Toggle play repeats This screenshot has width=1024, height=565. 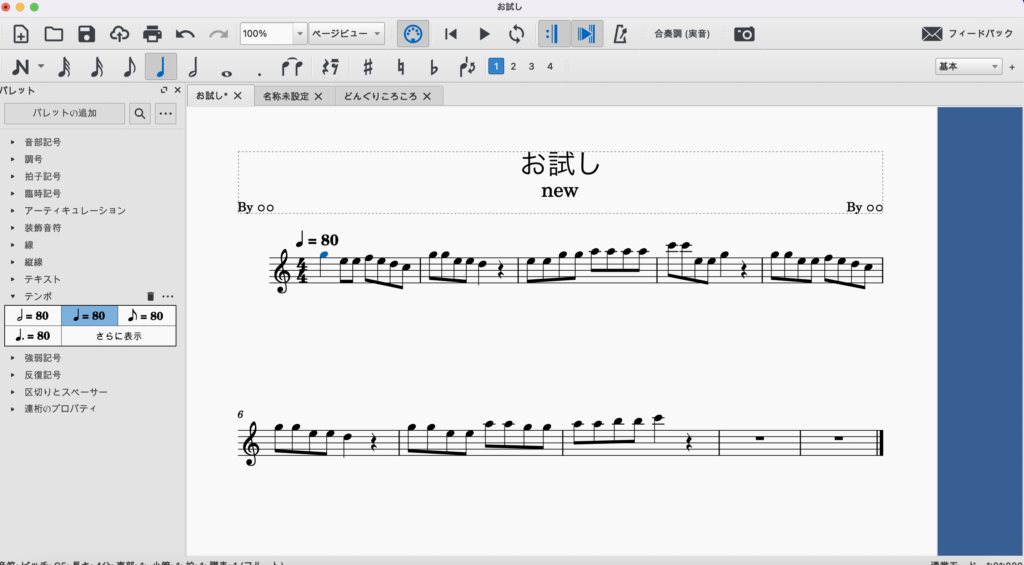tap(554, 33)
